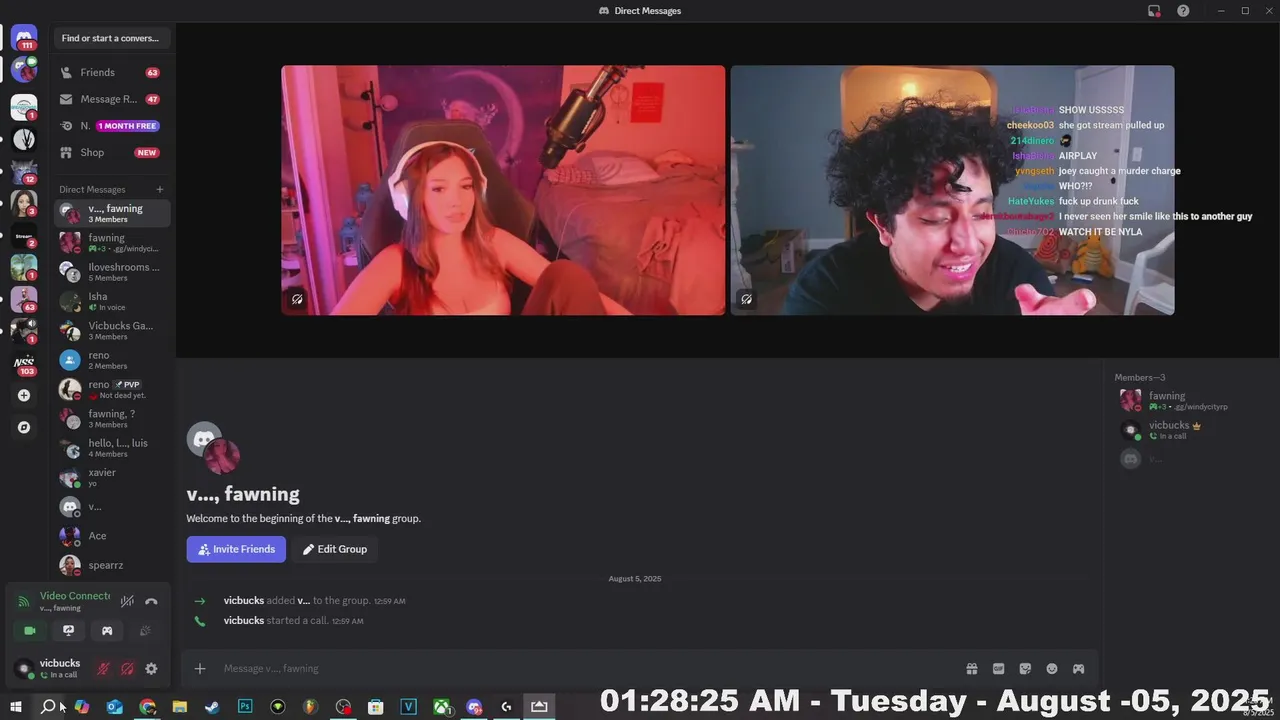The height and width of the screenshot is (720, 1280).
Task: Click Invite Friends button
Action: 236,549
